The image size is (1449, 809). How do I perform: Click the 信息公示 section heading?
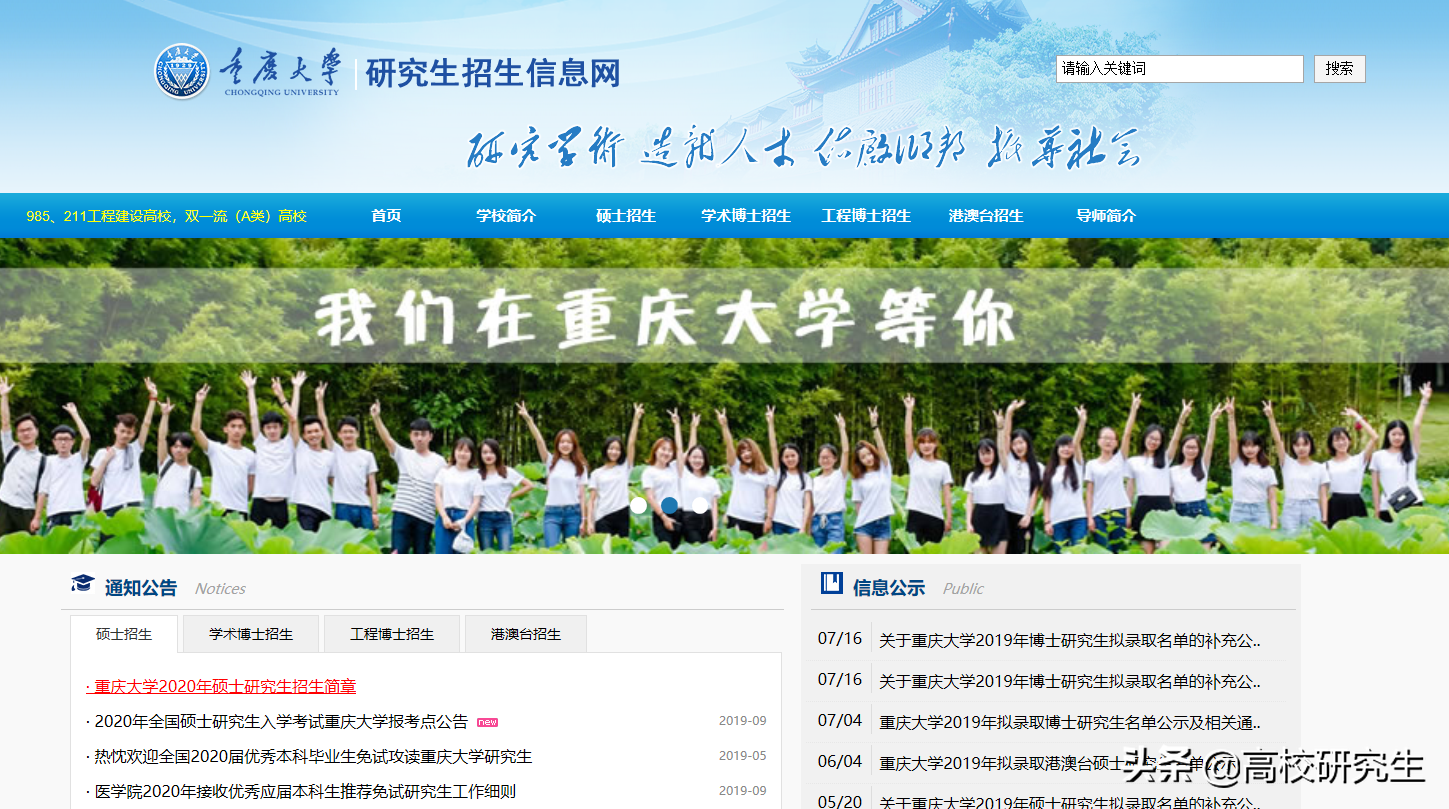889,588
